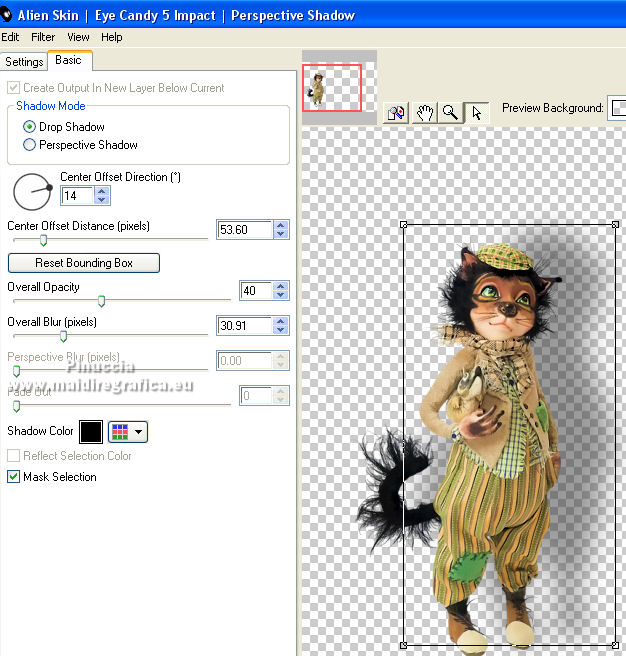Click the Center Offset Distance value field
Viewport: 626px width, 656px height.
245,230
